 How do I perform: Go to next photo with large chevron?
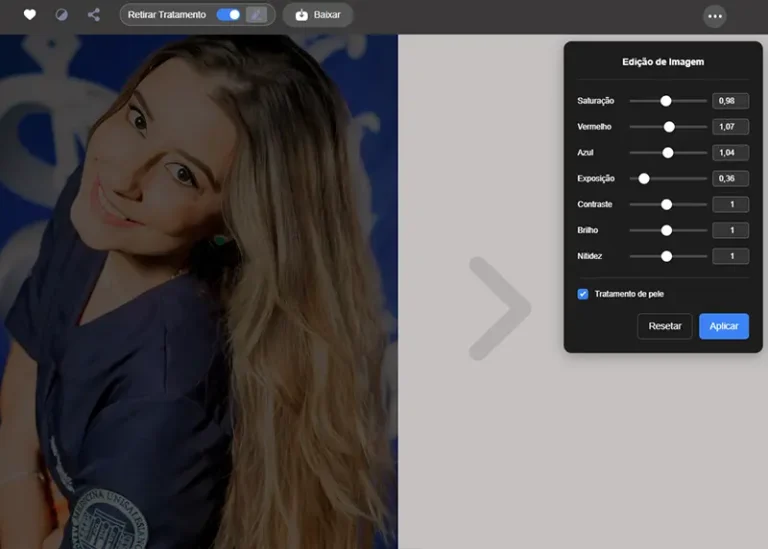pyautogui.click(x=498, y=308)
